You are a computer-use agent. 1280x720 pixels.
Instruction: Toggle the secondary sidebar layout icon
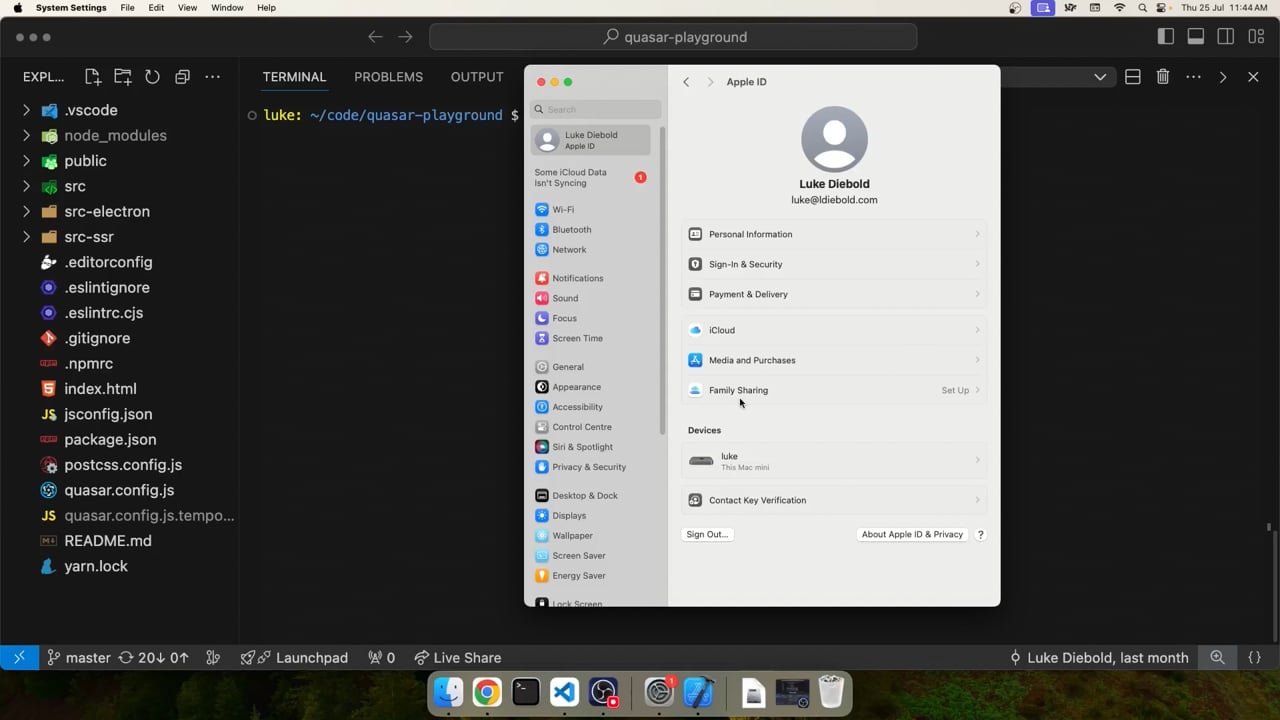(1226, 37)
